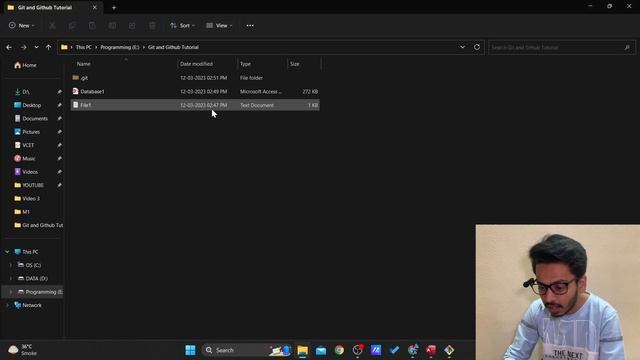Go forward with the right arrow
This screenshot has height=360, width=640.
pyautogui.click(x=23, y=47)
